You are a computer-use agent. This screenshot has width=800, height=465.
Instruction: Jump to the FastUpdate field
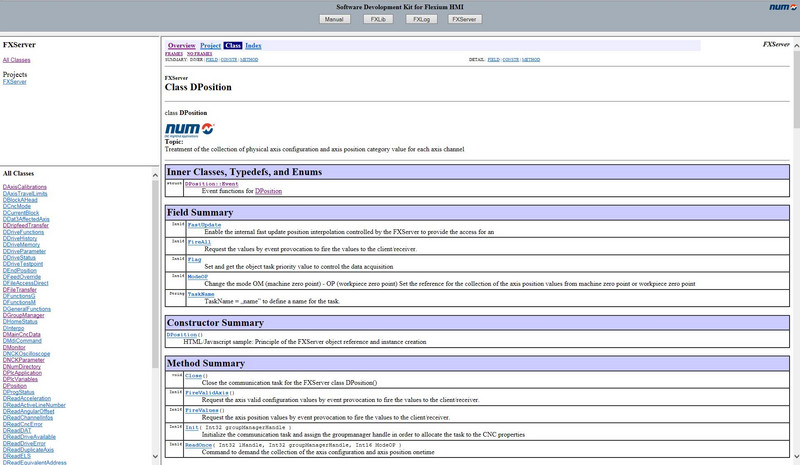(204, 225)
